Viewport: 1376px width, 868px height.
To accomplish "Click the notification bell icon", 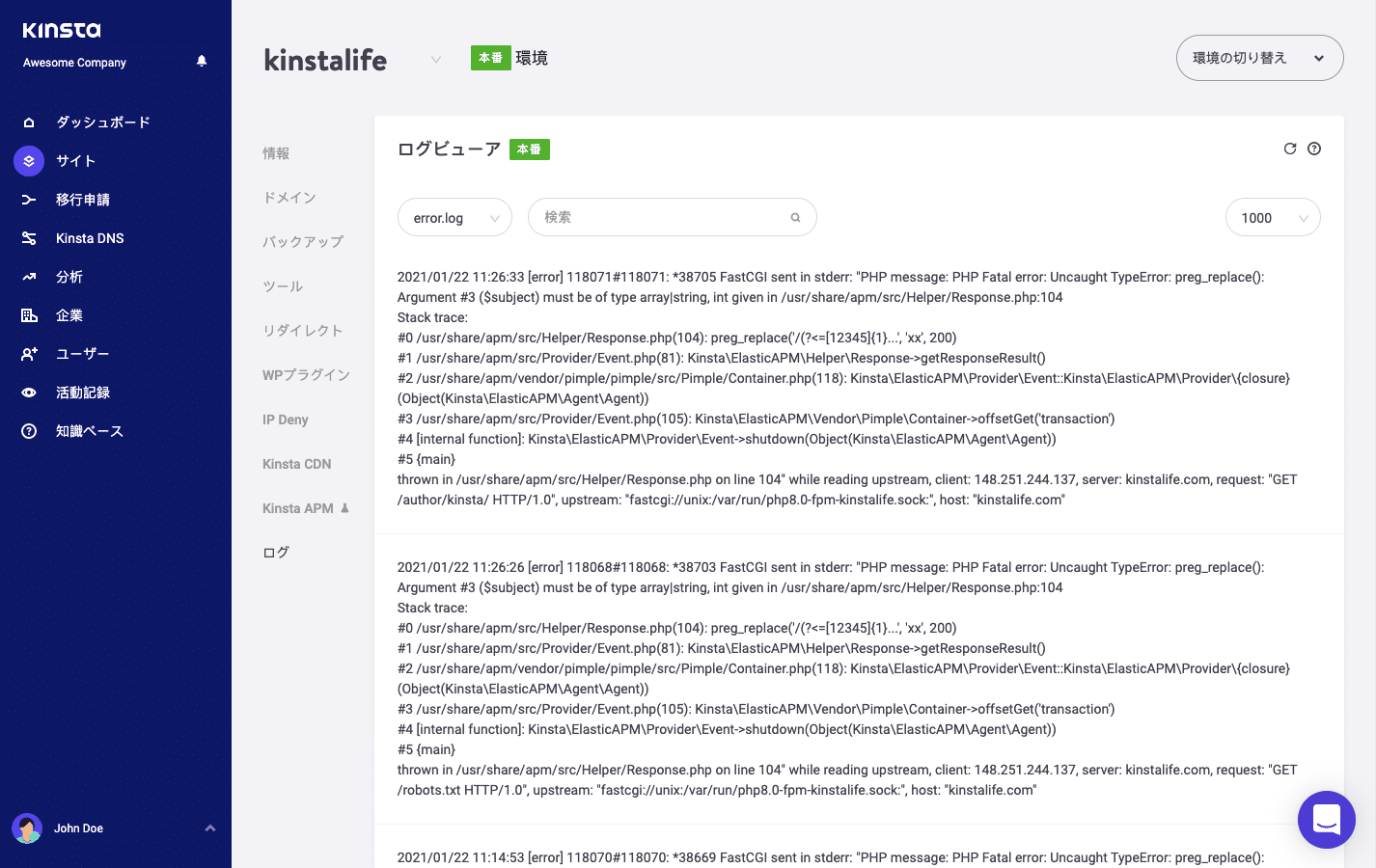I will pos(202,61).
